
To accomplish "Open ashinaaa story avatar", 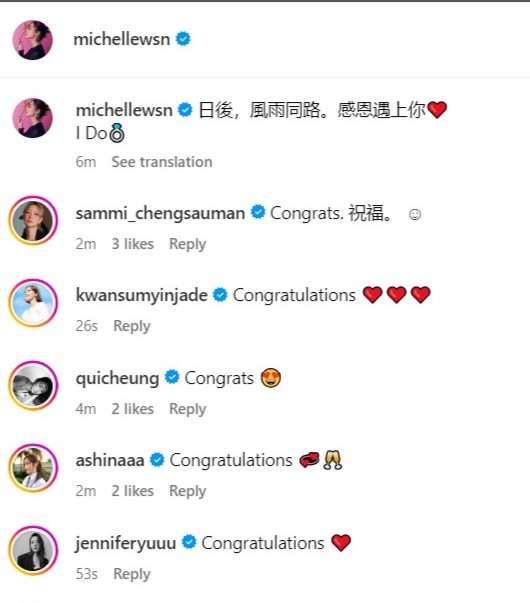I will point(33,468).
